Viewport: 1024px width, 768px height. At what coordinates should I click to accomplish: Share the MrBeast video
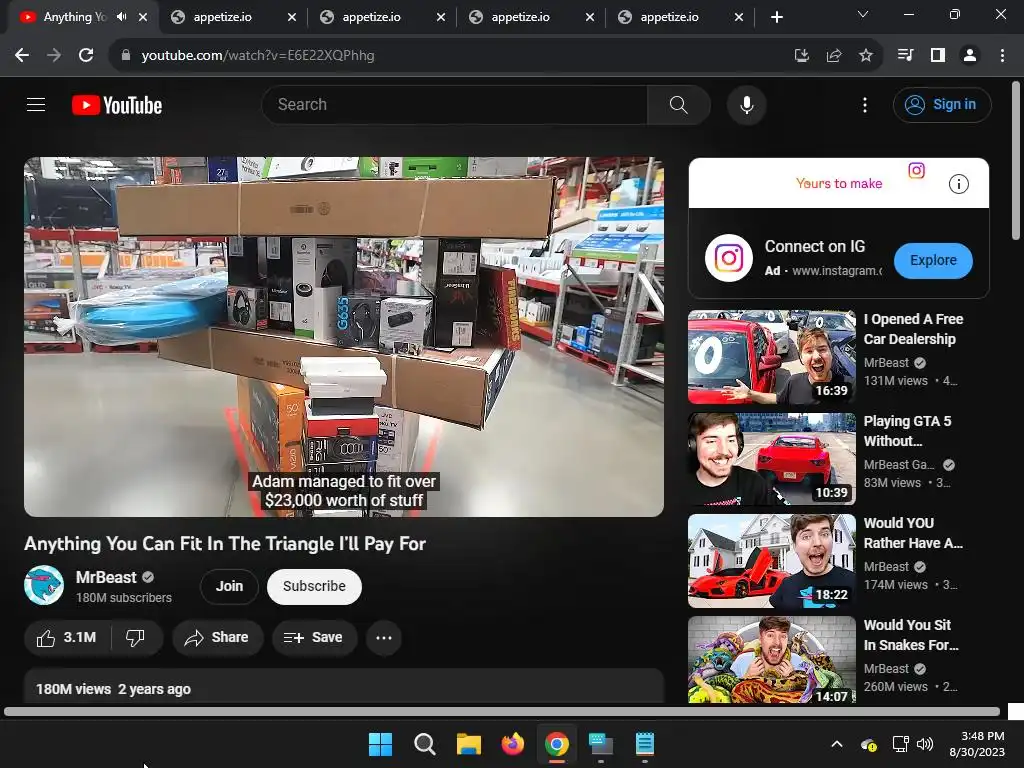pyautogui.click(x=217, y=637)
